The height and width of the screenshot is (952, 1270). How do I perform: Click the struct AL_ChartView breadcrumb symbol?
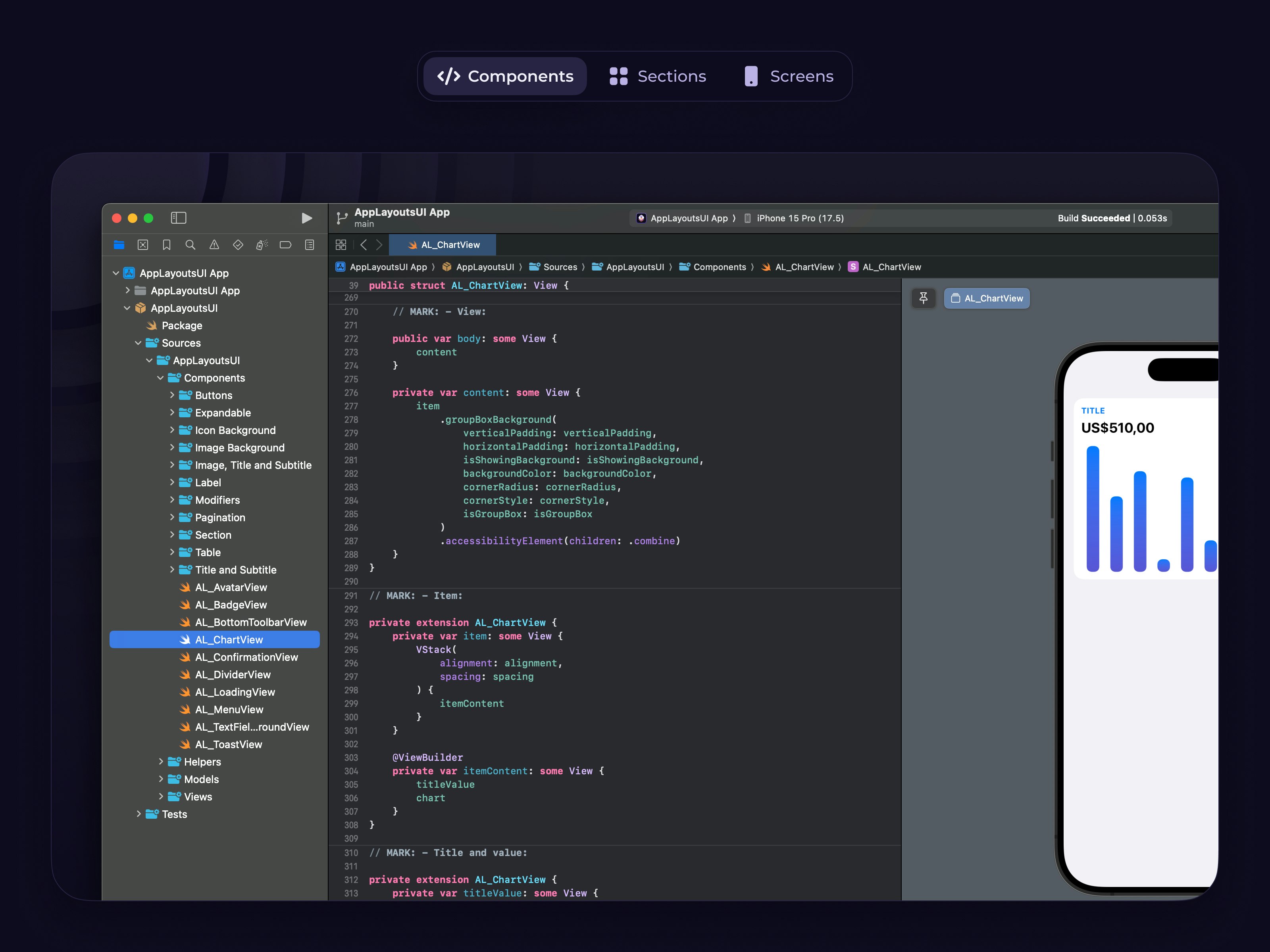885,267
